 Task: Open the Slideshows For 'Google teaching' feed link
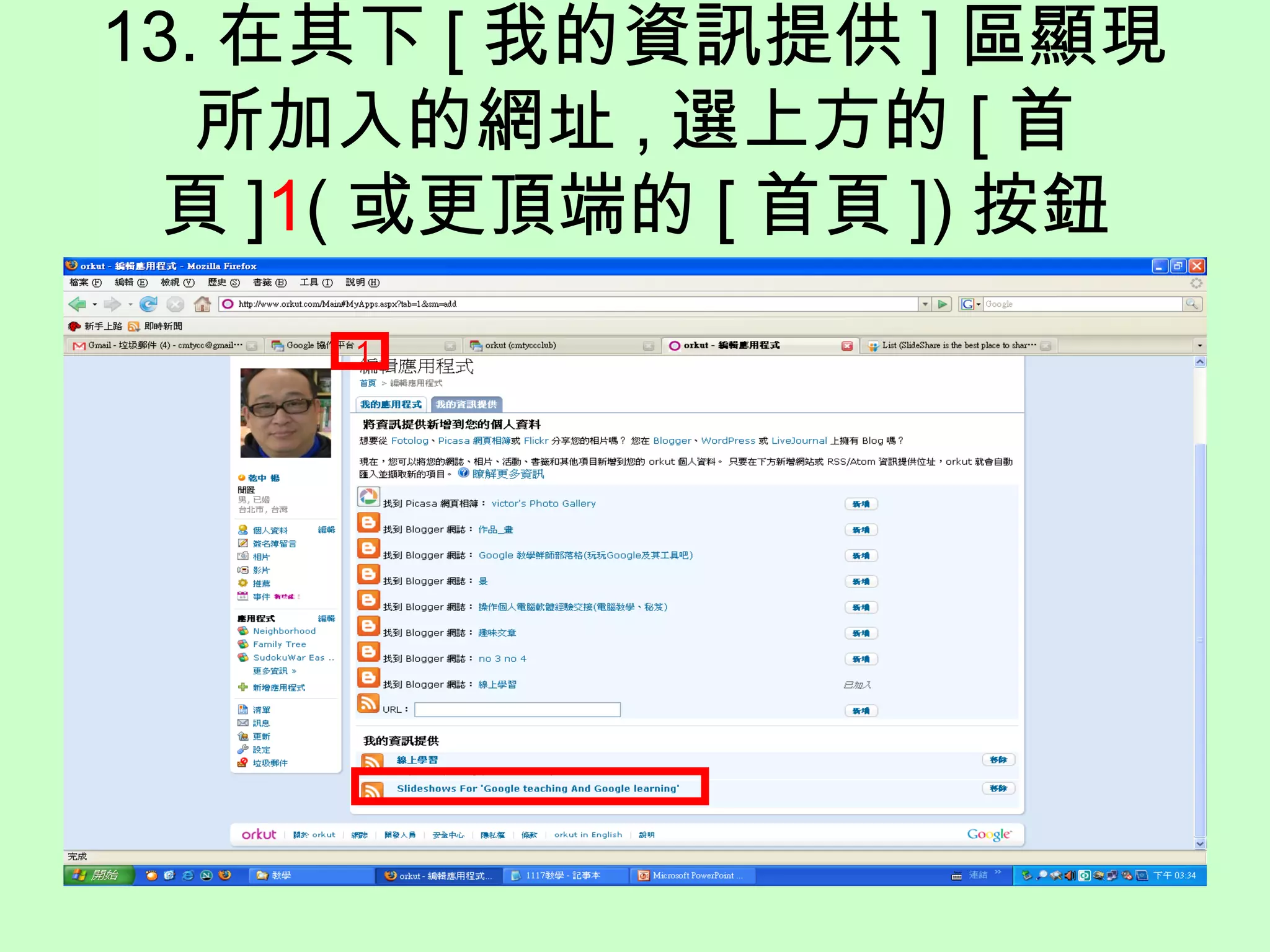click(x=538, y=788)
